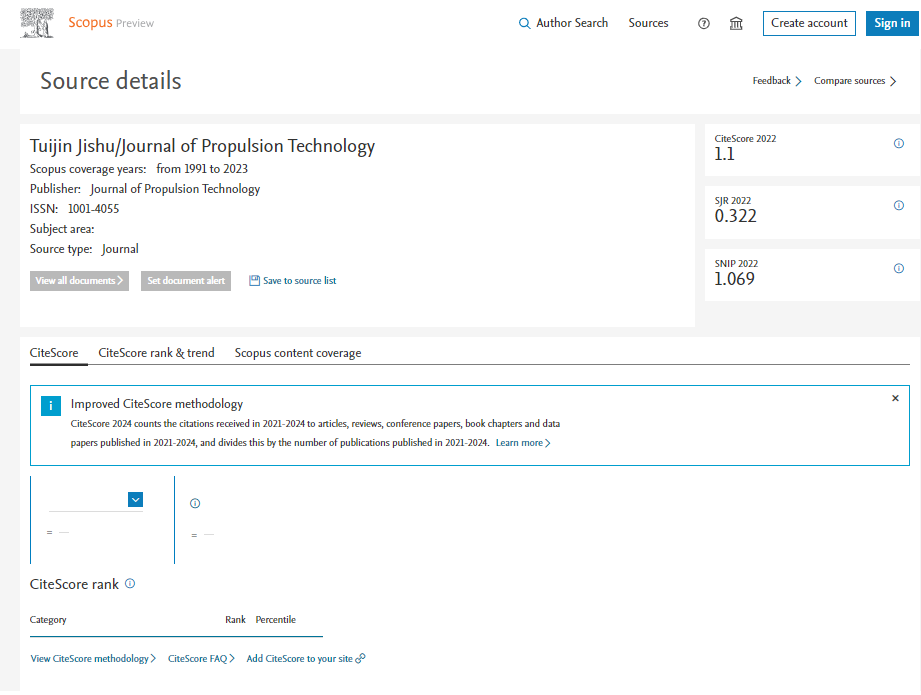Switch to CiteScore rank & trend tab
Image resolution: width=921 pixels, height=695 pixels.
tap(156, 353)
